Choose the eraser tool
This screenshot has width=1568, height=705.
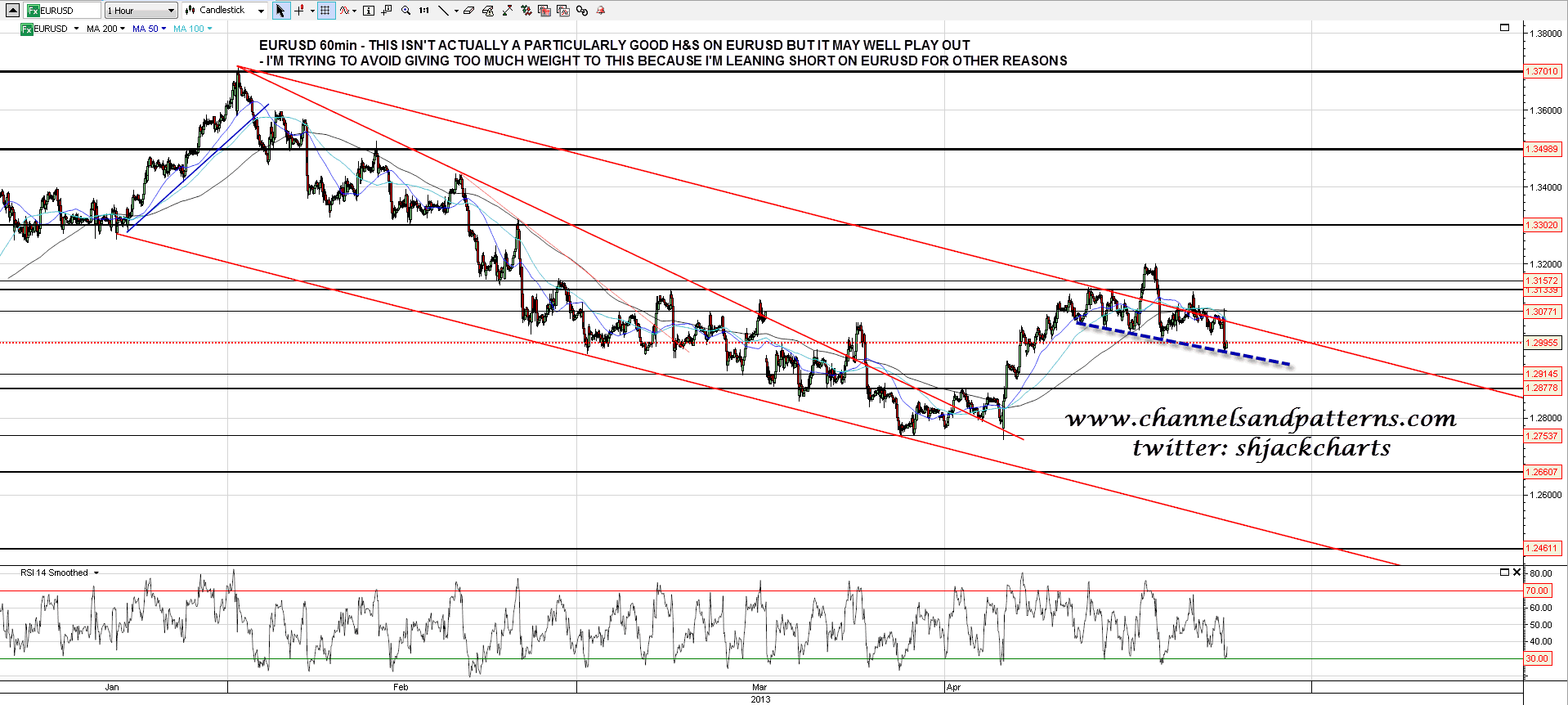tap(468, 11)
